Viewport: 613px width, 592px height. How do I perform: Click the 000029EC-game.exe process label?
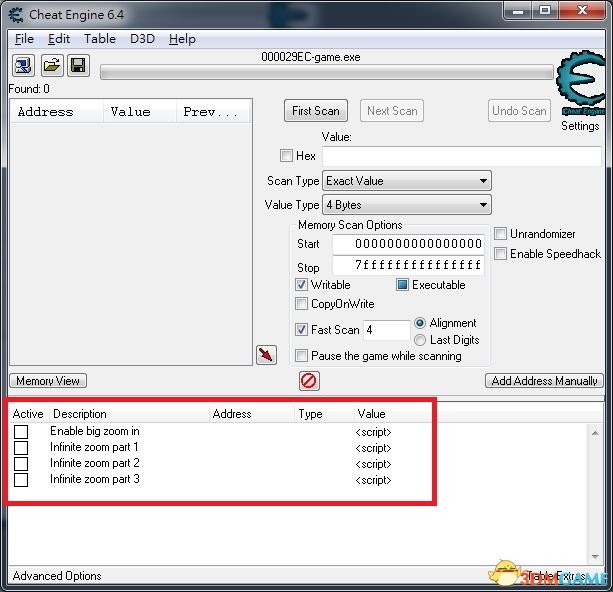(x=311, y=57)
